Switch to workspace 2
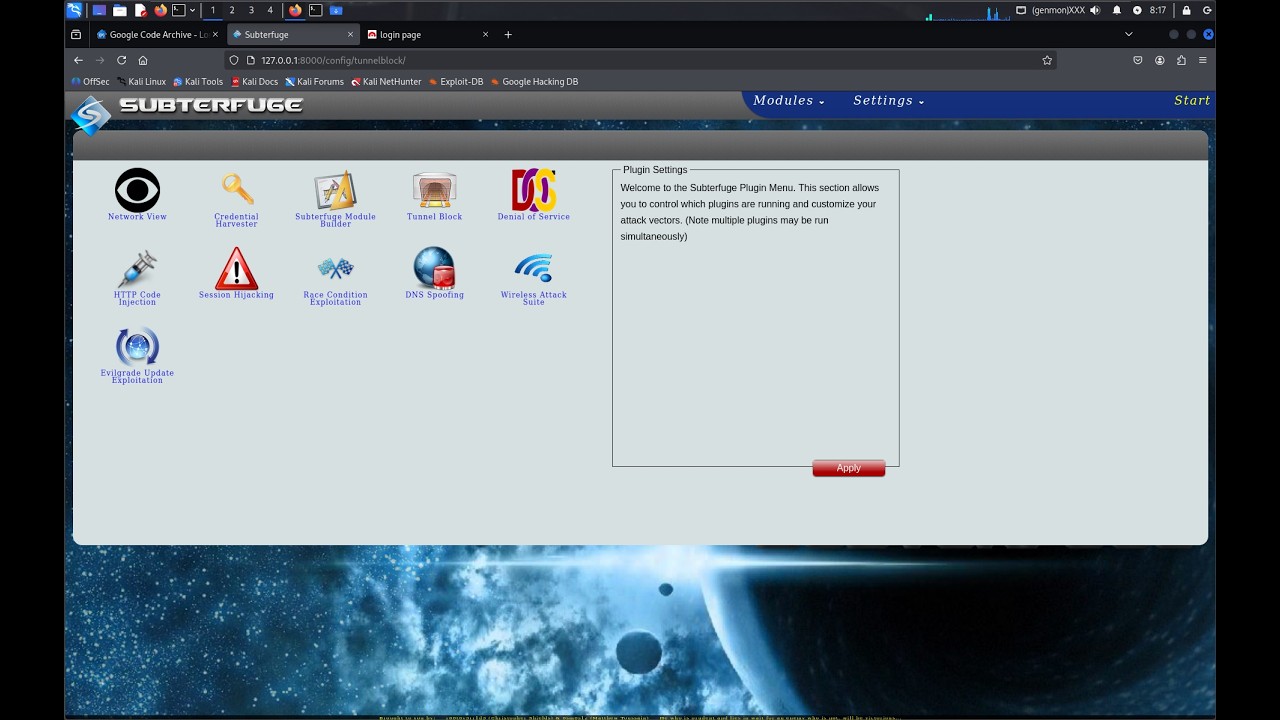Screen dimensions: 1280x720 click(x=232, y=10)
